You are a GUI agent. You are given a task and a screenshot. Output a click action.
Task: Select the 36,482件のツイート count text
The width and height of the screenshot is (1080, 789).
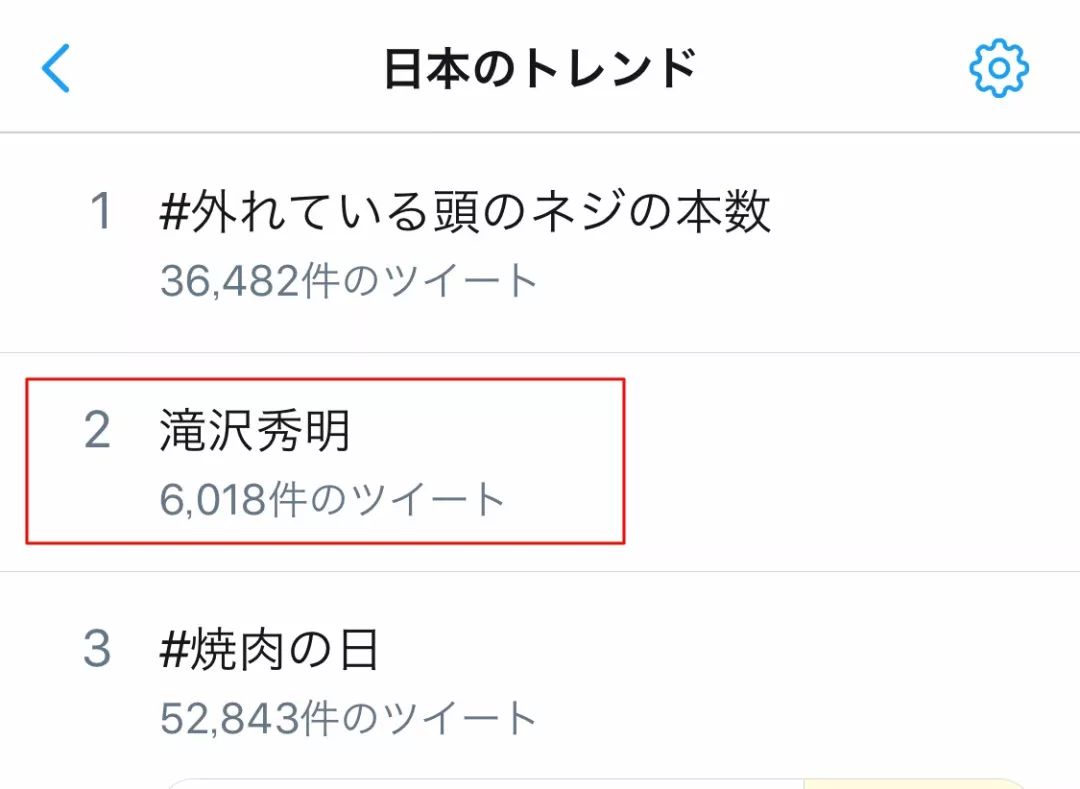tap(349, 281)
